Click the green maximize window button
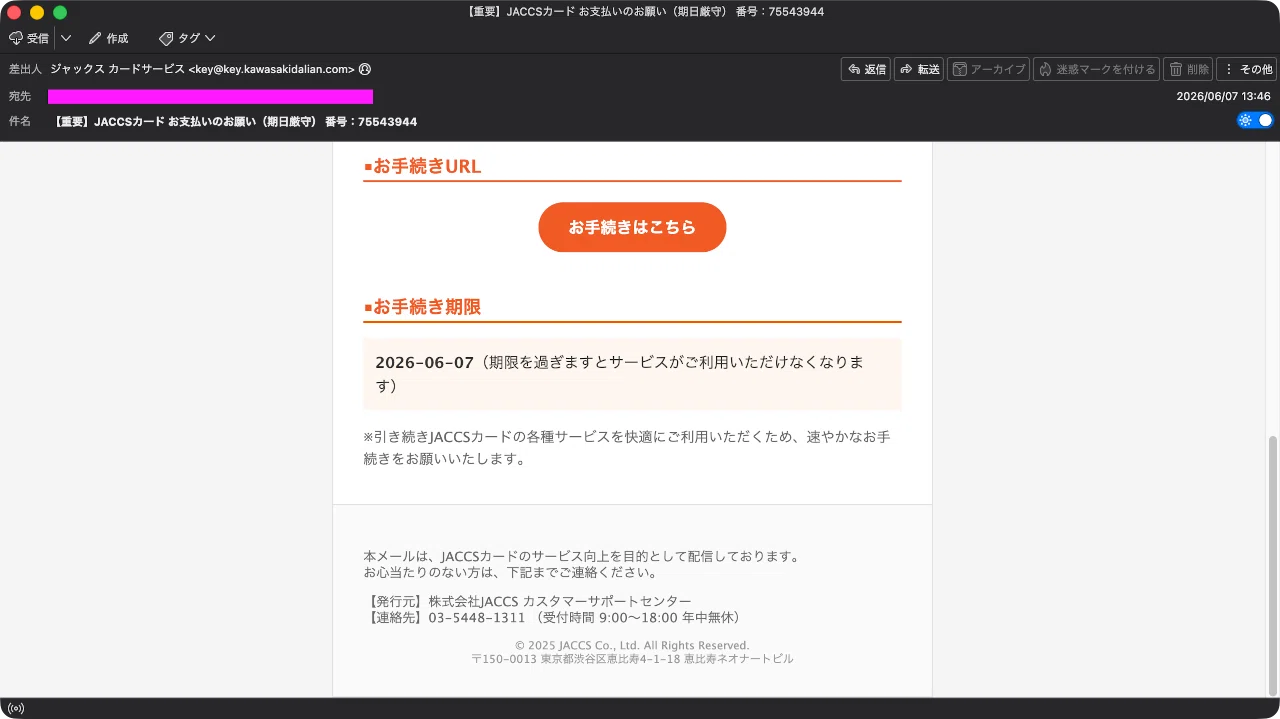Viewport: 1280px width, 719px height. click(x=60, y=12)
